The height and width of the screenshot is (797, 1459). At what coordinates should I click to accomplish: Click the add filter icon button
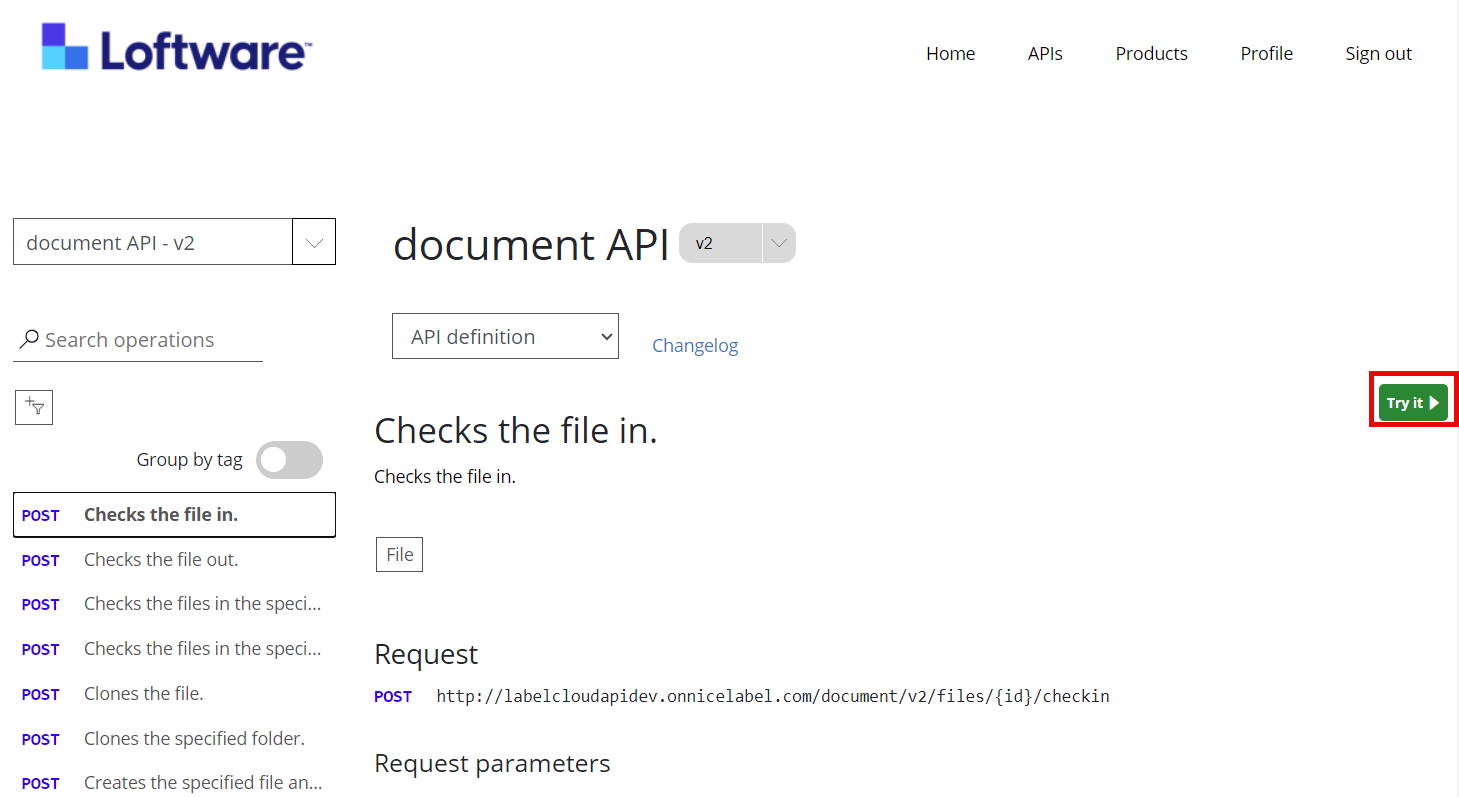coord(34,407)
